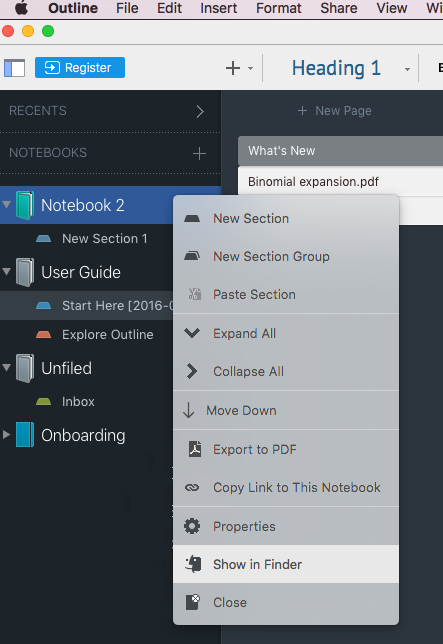
Task: Expand the Onboarding disclosure triangle
Action: coord(6,435)
